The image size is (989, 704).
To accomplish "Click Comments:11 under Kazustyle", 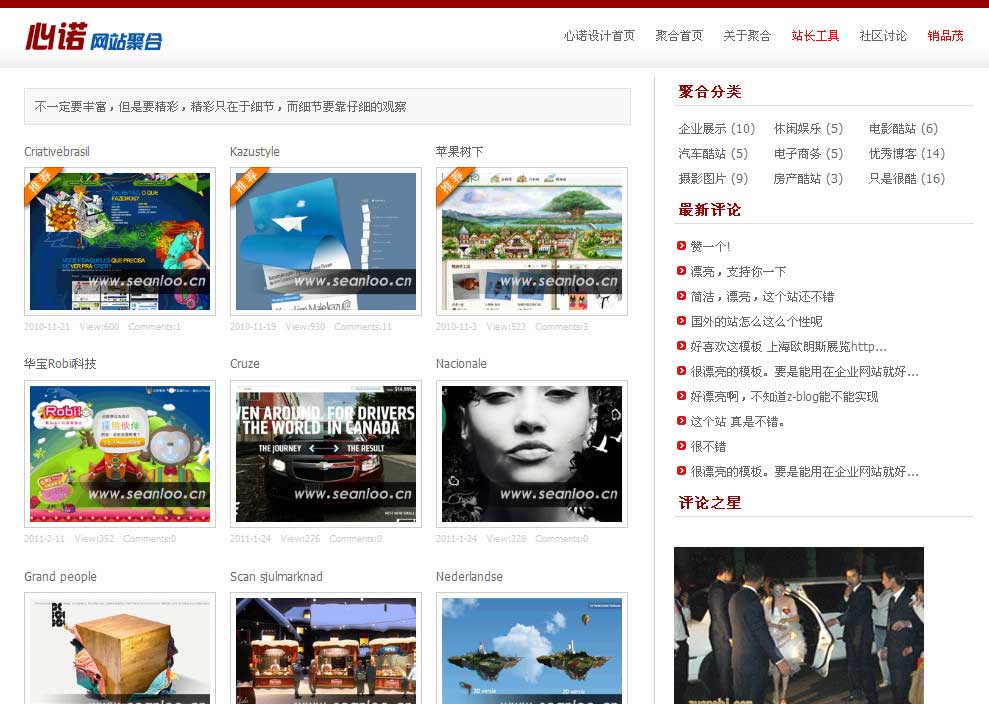I will [363, 327].
